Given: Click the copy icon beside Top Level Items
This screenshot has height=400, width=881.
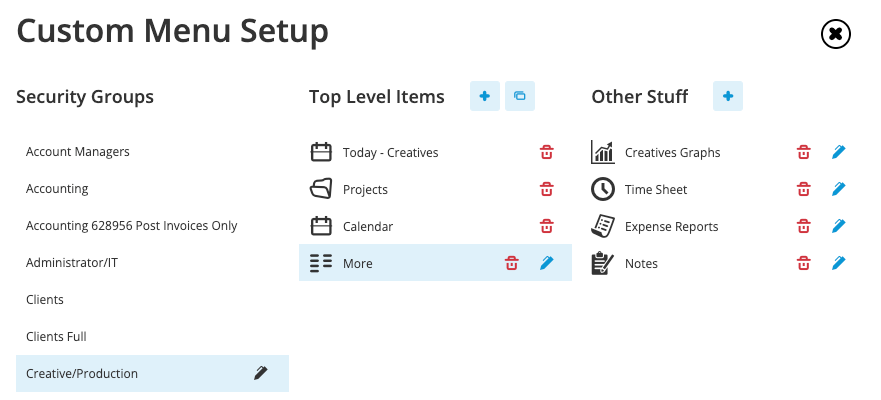Looking at the screenshot, I should pyautogui.click(x=520, y=96).
